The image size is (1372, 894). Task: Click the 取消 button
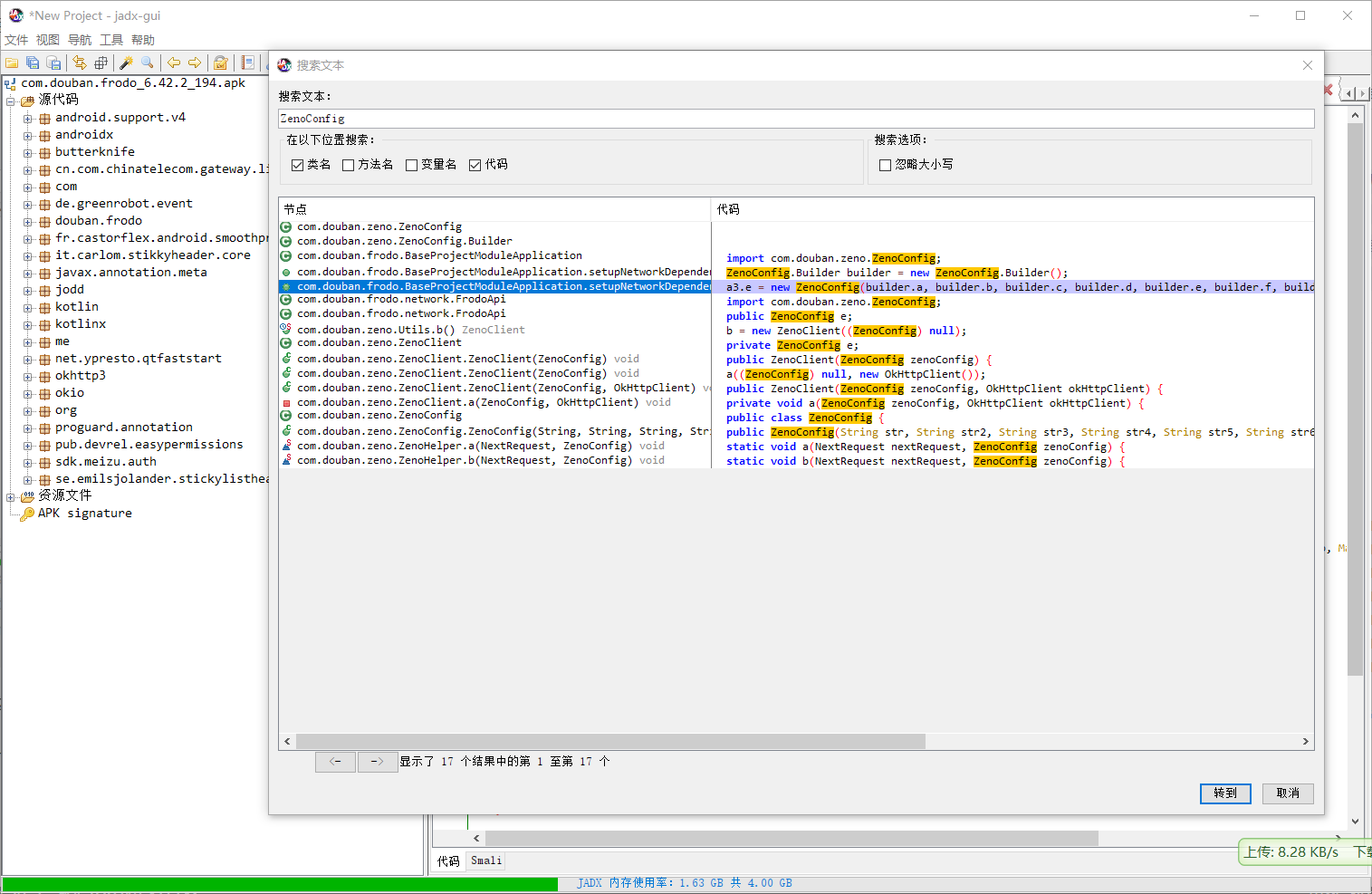click(x=1288, y=793)
